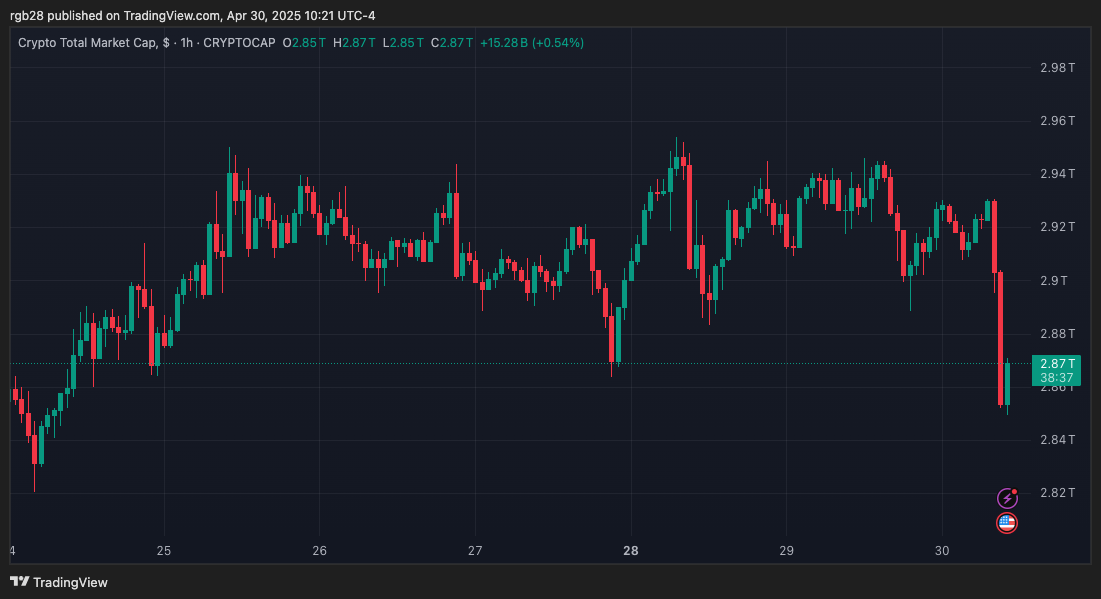This screenshot has width=1101, height=599.
Task: Click the 38:37 candle countdown timer
Action: click(x=1056, y=378)
